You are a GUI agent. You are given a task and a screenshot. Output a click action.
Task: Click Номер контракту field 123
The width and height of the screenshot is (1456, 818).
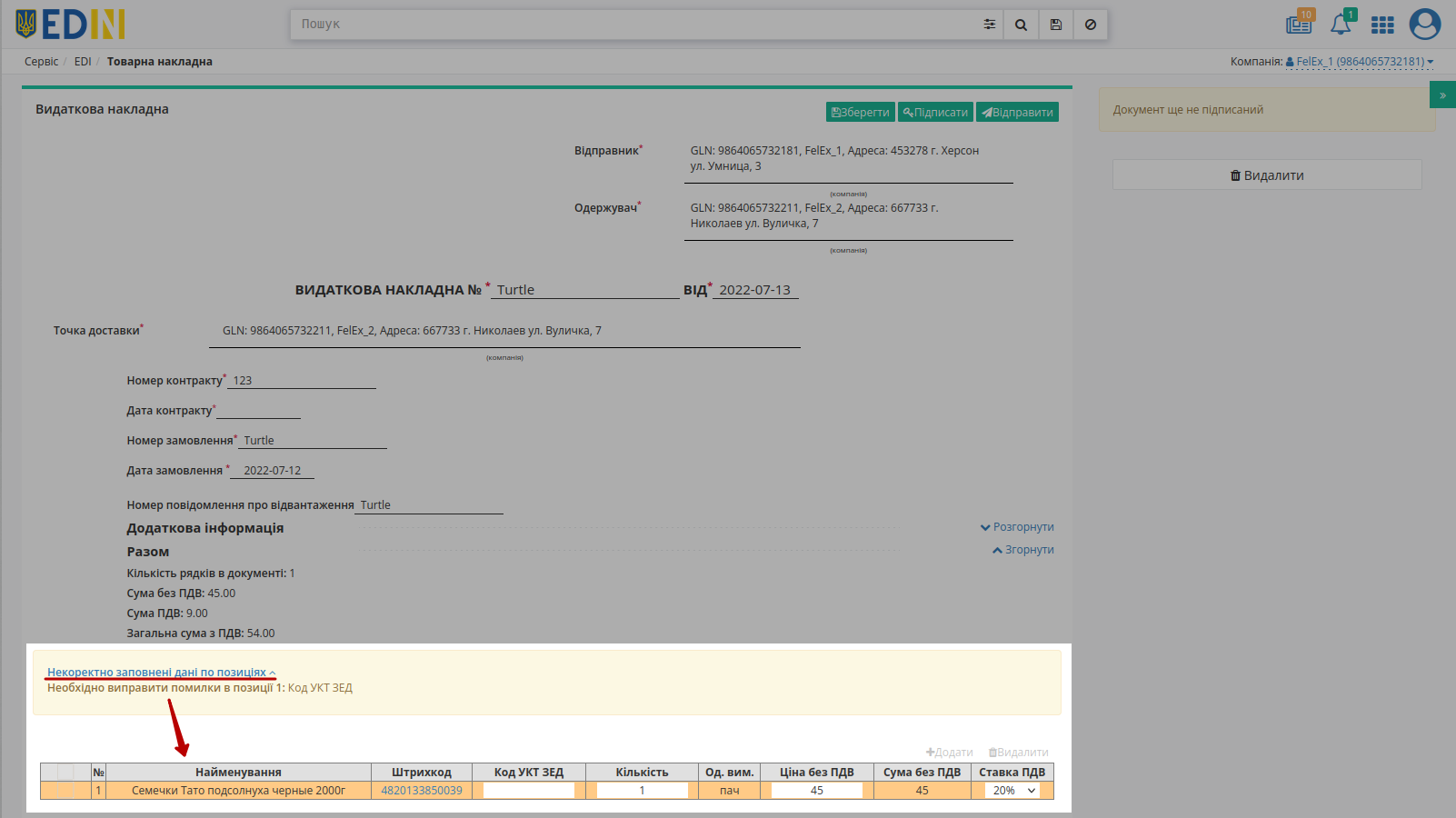coord(302,381)
